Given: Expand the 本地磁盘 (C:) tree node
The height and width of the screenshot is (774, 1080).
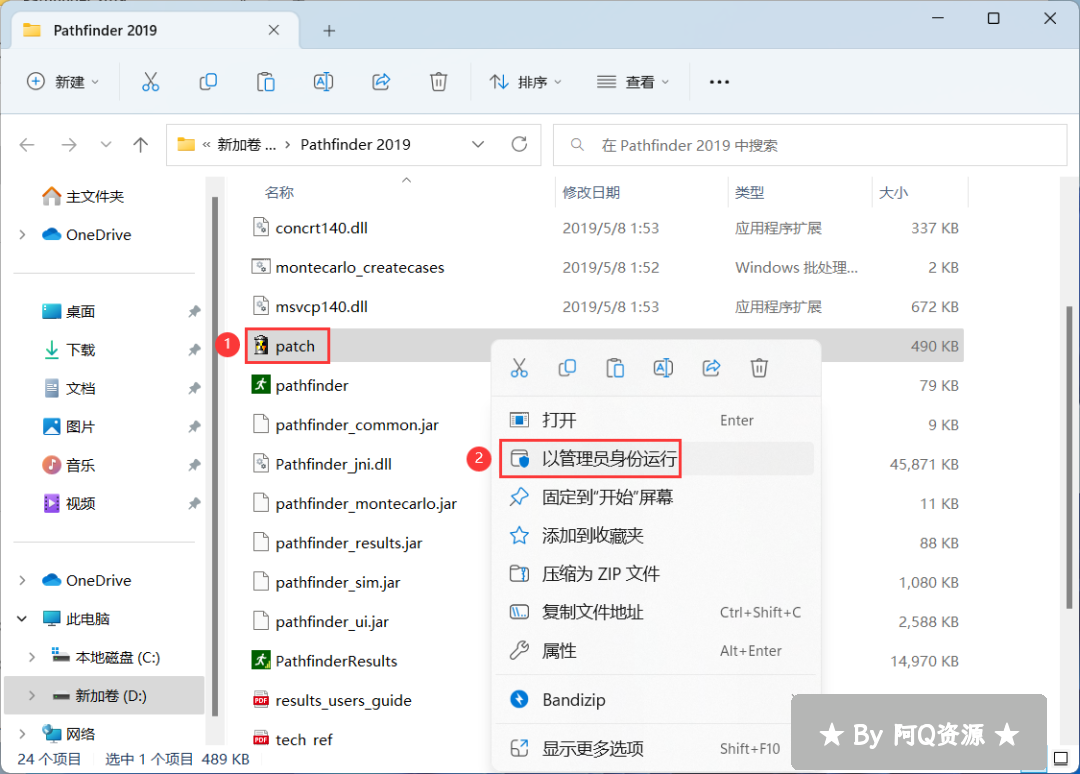Looking at the screenshot, I should click(x=32, y=658).
